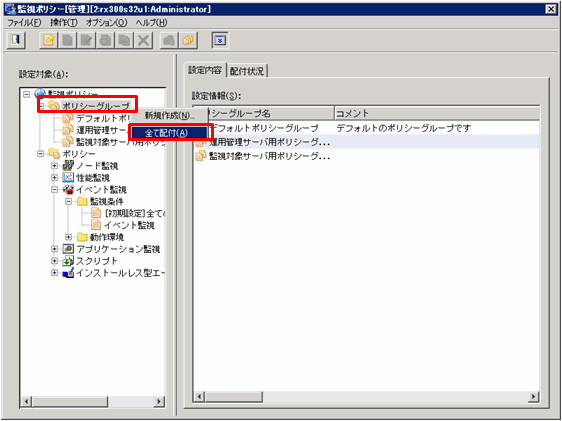Click the インストールレス型エー blue icon
The height and width of the screenshot is (421, 562).
(68, 273)
